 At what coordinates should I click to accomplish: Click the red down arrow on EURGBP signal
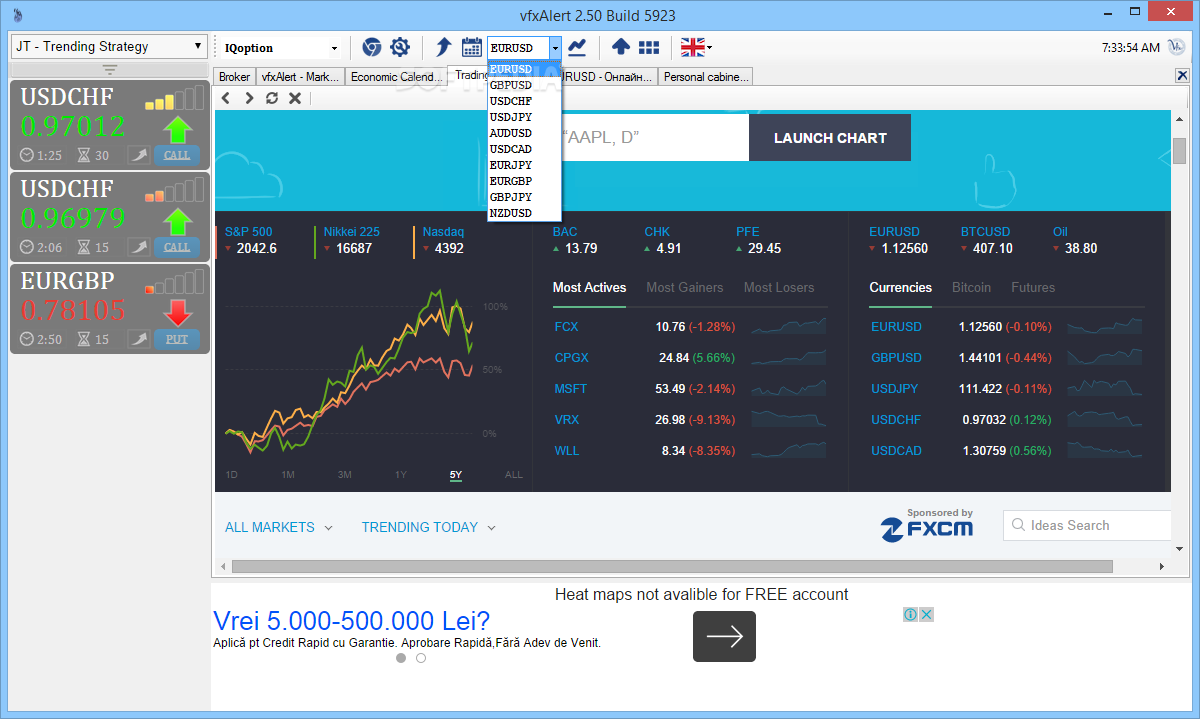(x=177, y=312)
